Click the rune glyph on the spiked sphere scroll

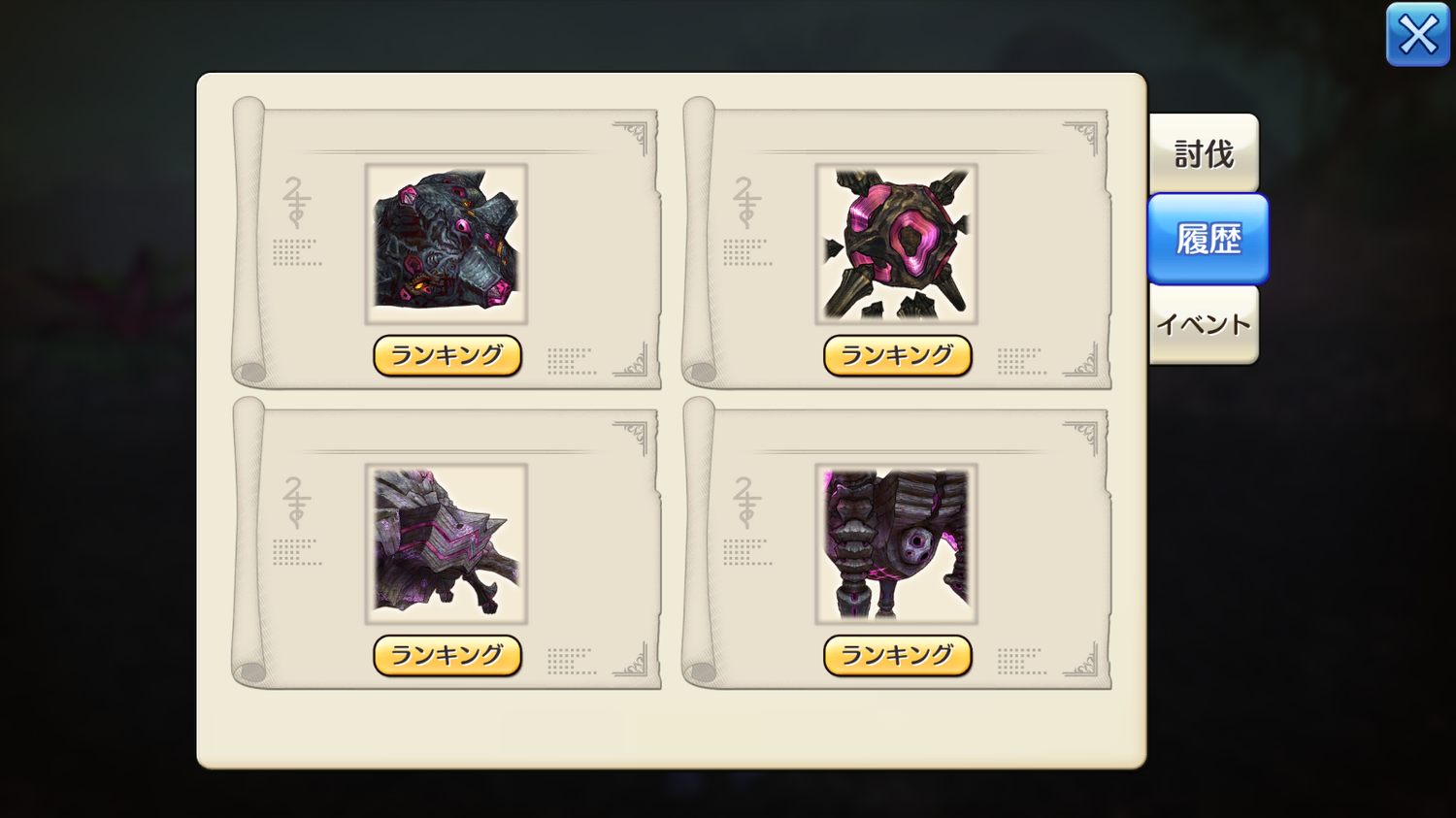click(746, 202)
